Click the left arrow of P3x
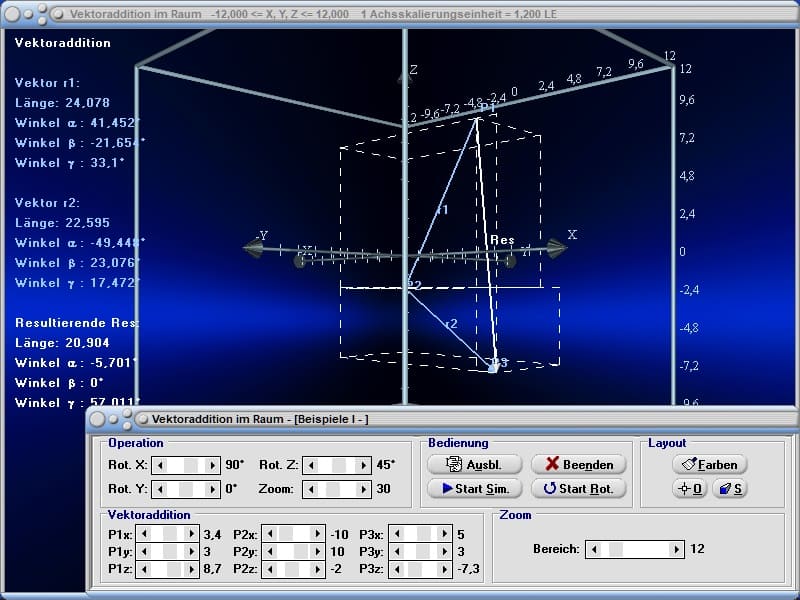800x600 pixels. point(397,534)
